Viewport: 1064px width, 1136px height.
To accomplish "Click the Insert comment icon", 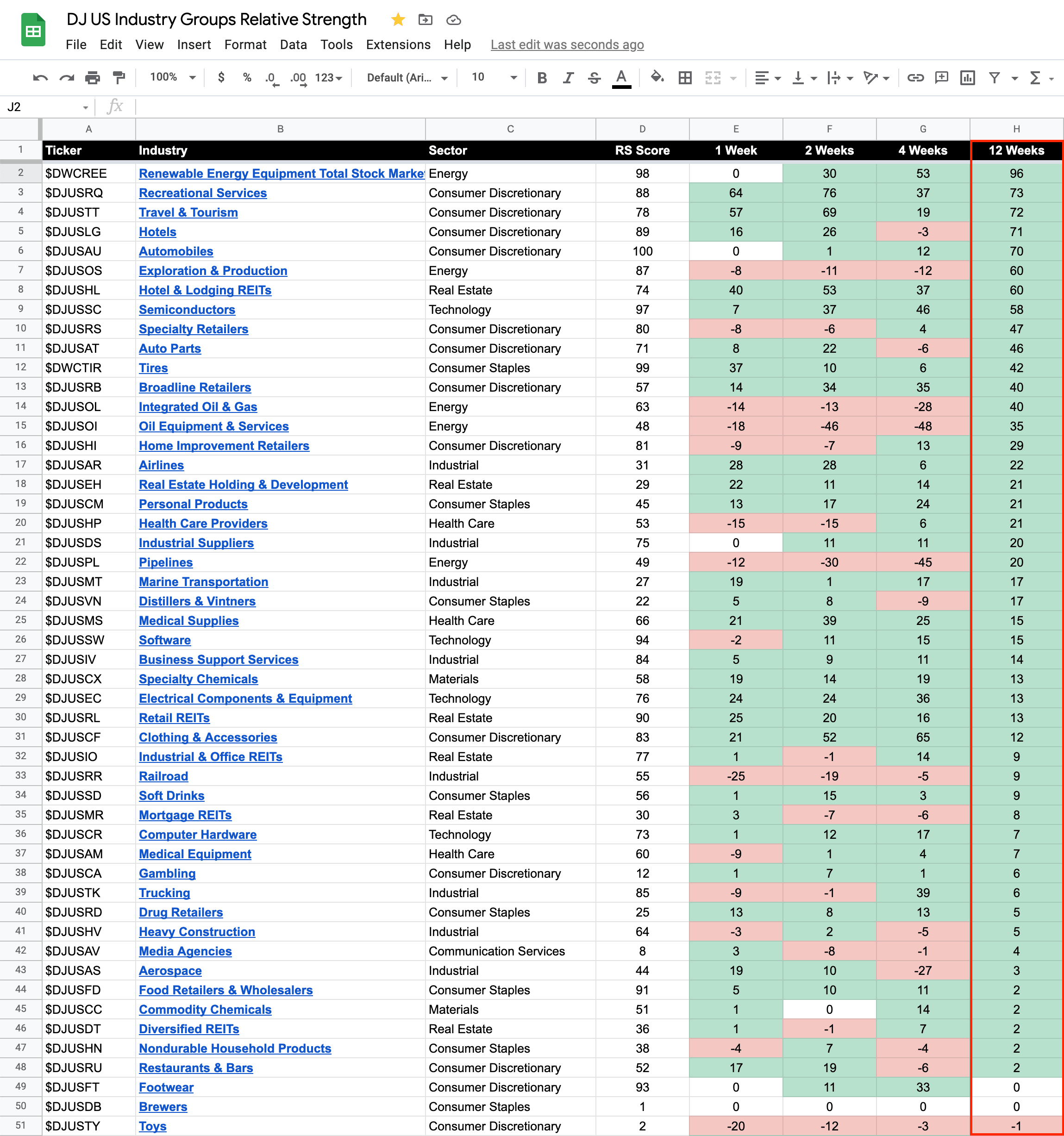I will pyautogui.click(x=941, y=78).
